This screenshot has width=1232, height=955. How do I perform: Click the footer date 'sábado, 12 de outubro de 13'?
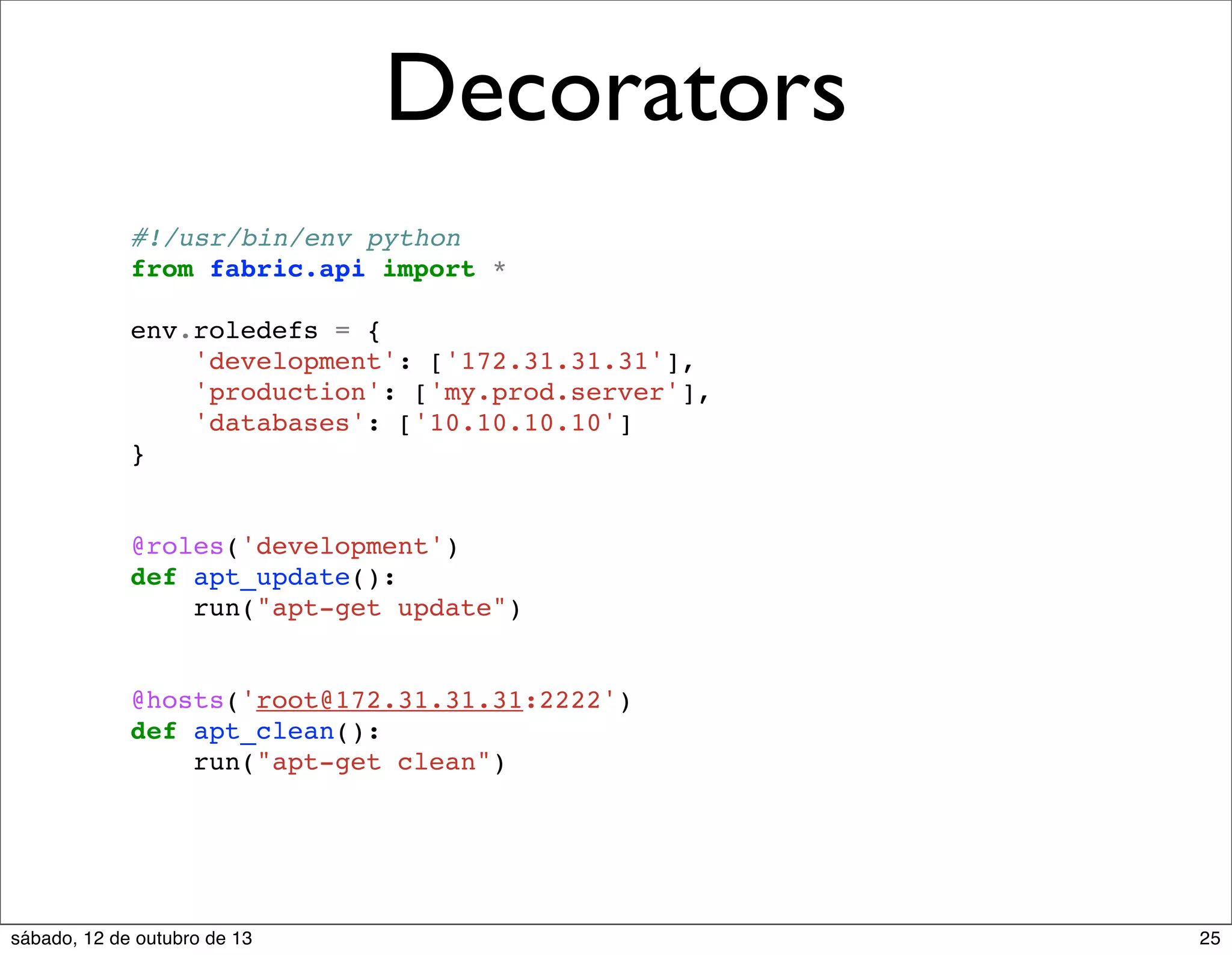[x=131, y=938]
